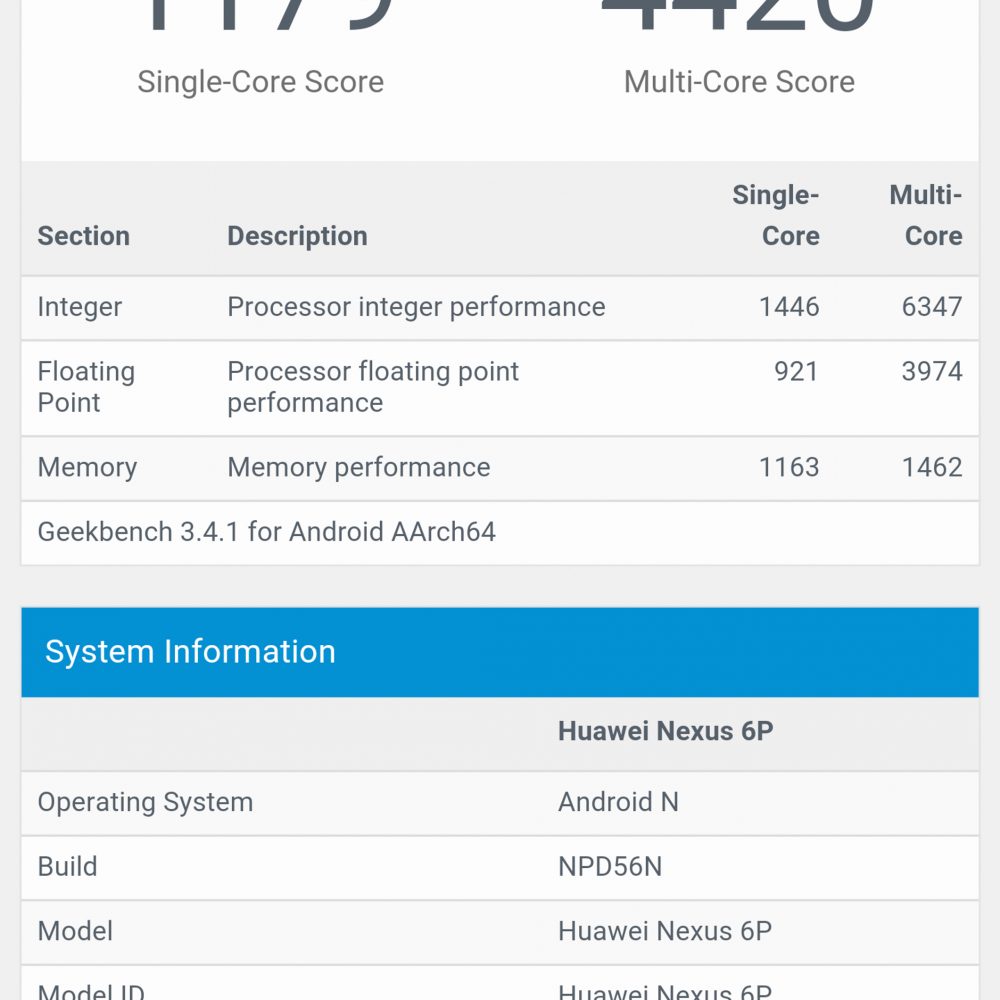Viewport: 1000px width, 1000px height.
Task: Click the Integer single-core value 1446
Action: pos(789,307)
